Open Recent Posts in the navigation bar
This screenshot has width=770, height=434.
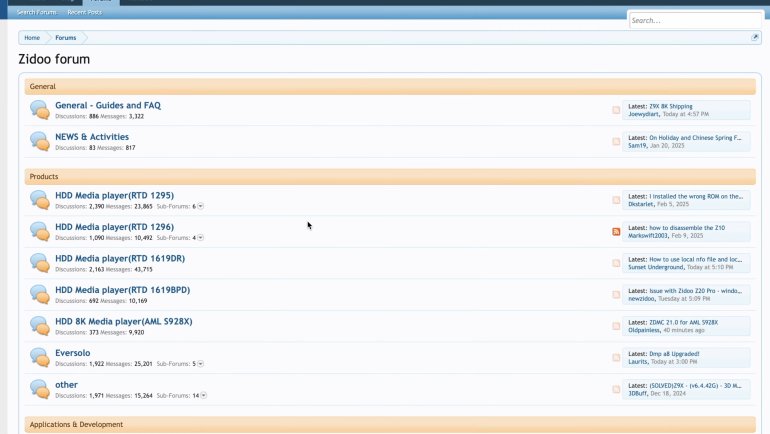(x=84, y=12)
